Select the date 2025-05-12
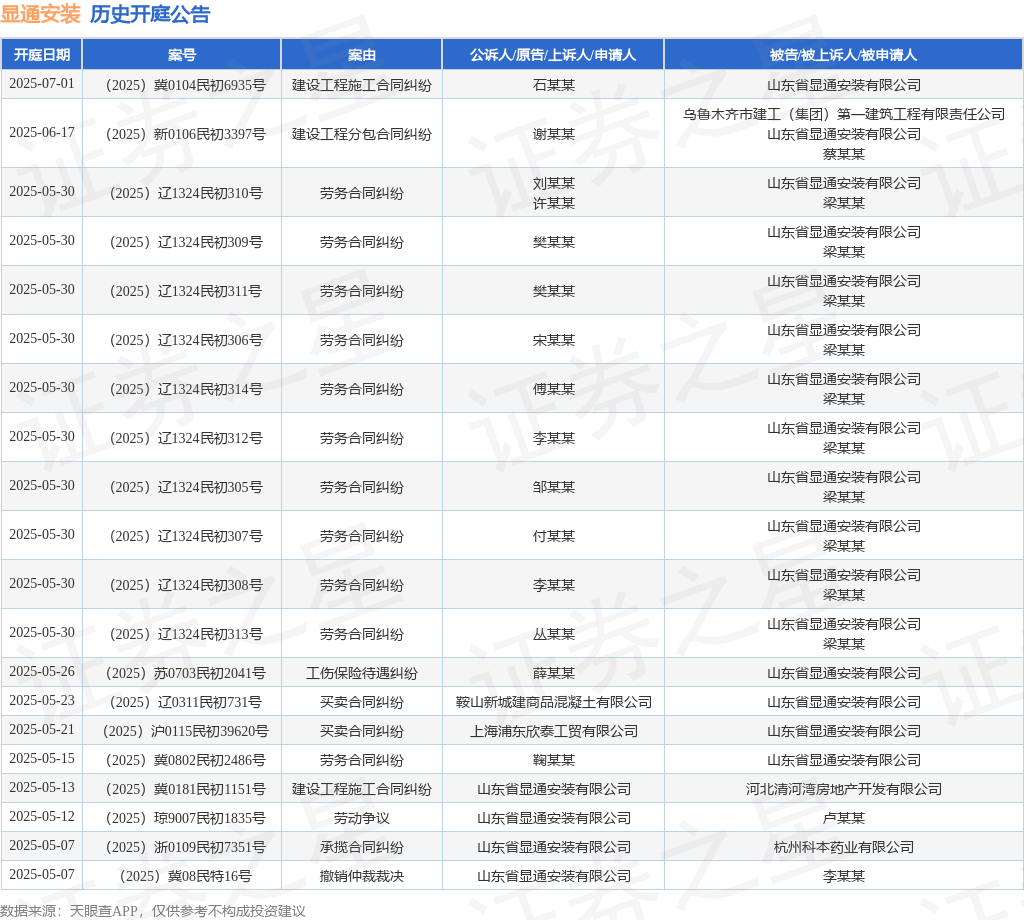The width and height of the screenshot is (1024, 920). coord(42,816)
